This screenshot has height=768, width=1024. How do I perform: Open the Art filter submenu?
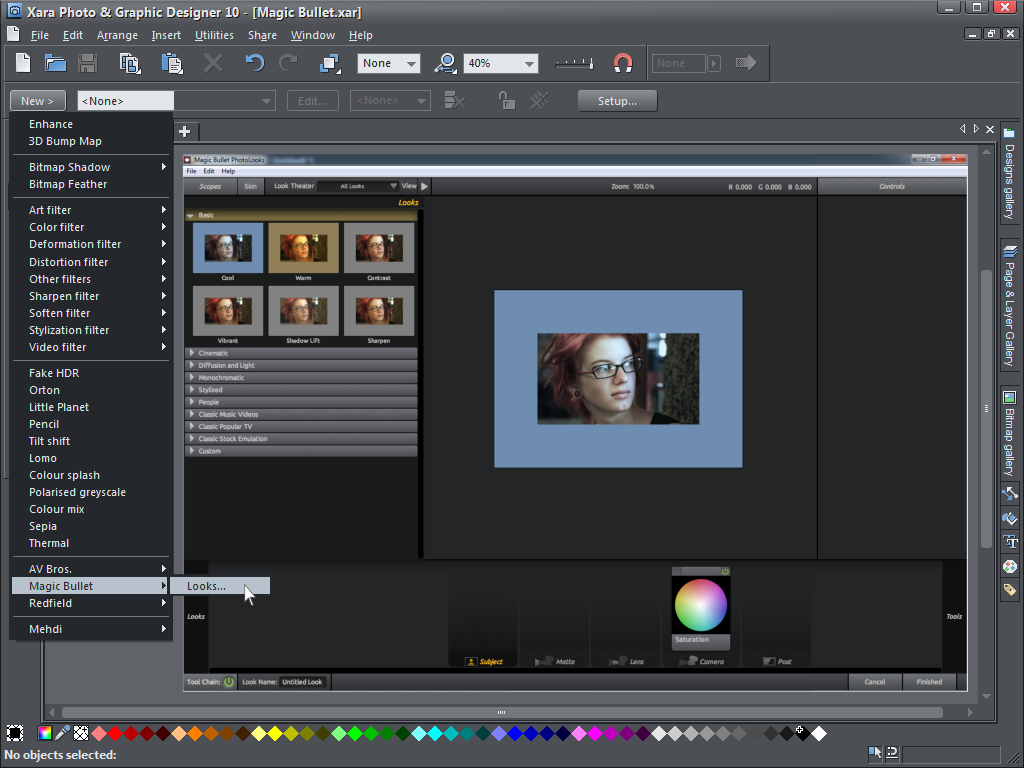click(x=91, y=210)
